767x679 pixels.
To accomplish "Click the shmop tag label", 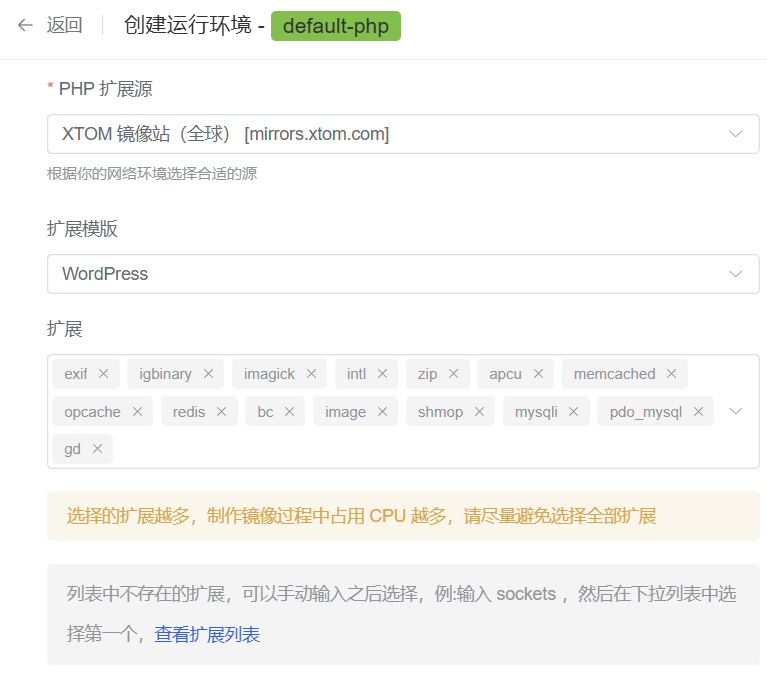I will pos(440,412).
